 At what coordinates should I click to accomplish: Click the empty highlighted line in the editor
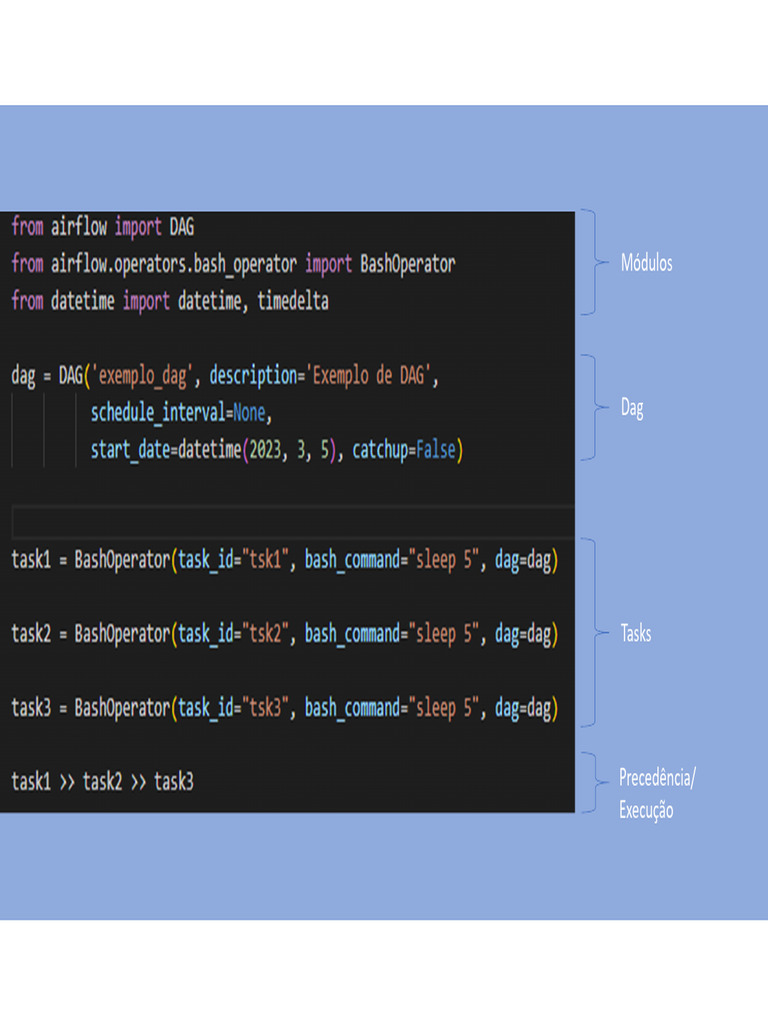coord(290,522)
